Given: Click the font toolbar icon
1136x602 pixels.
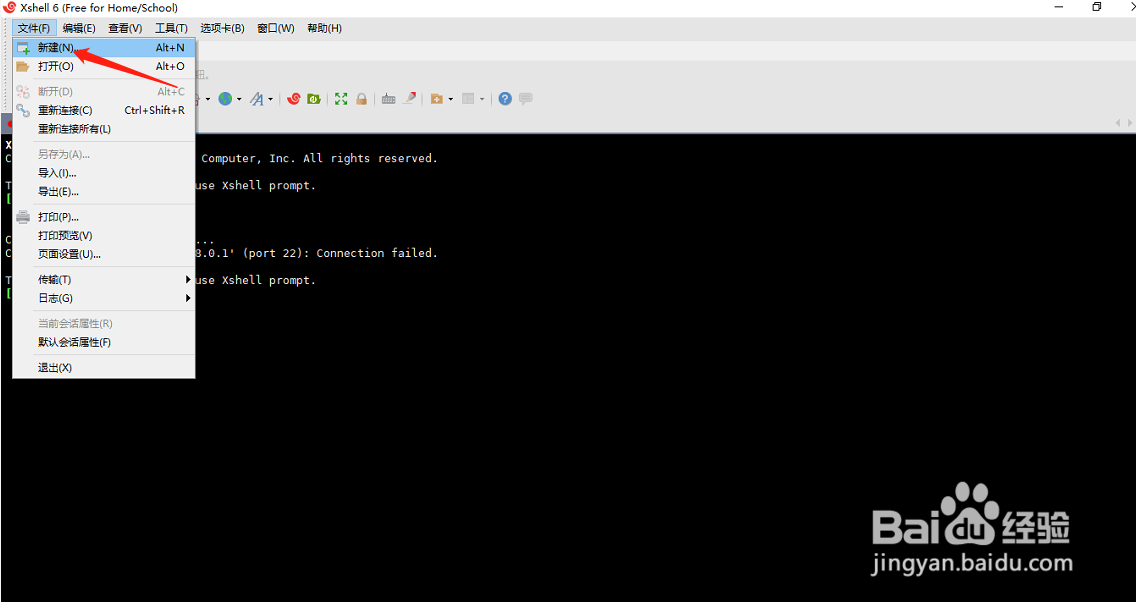Looking at the screenshot, I should click(x=257, y=99).
